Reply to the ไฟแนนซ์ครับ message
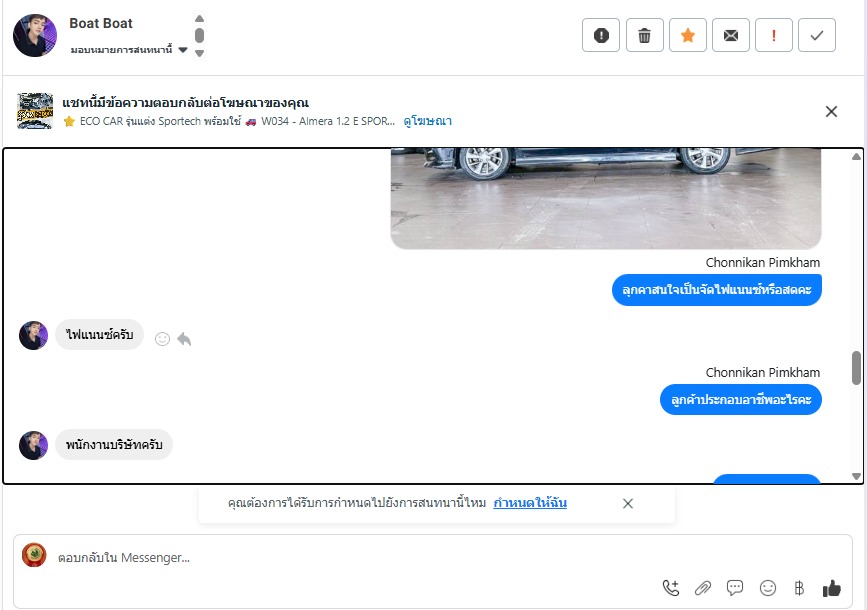867x610 pixels. 184,338
